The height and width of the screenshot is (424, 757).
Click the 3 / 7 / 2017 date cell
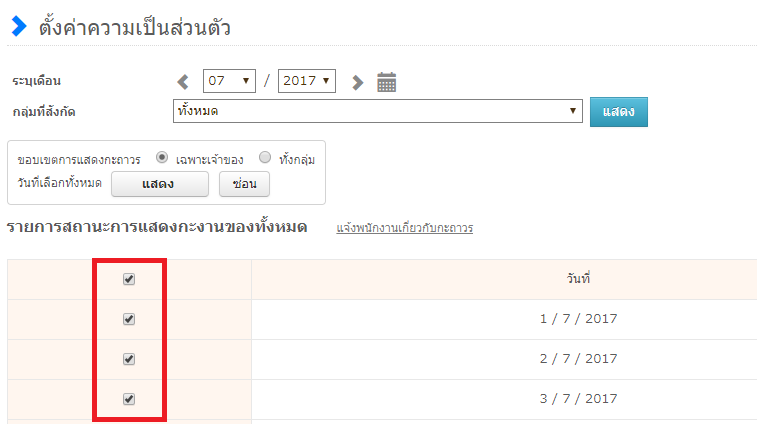coord(578,399)
